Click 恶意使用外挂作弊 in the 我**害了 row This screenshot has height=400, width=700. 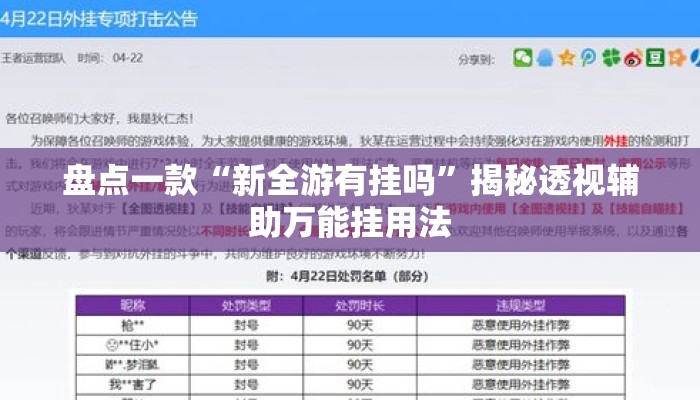(x=521, y=384)
